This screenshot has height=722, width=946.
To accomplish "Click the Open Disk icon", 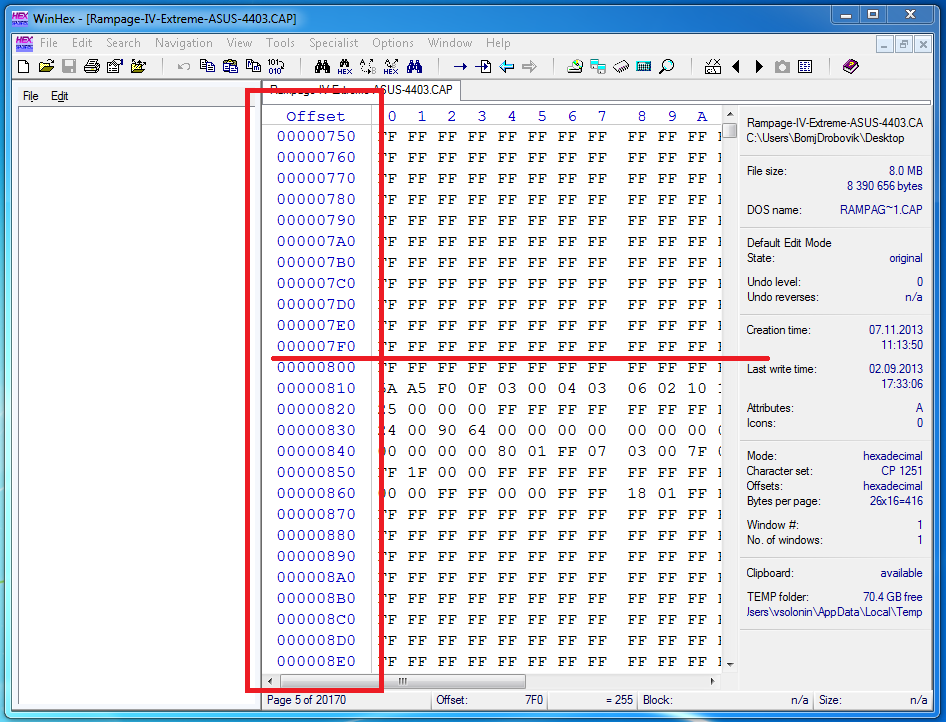I will [x=575, y=66].
